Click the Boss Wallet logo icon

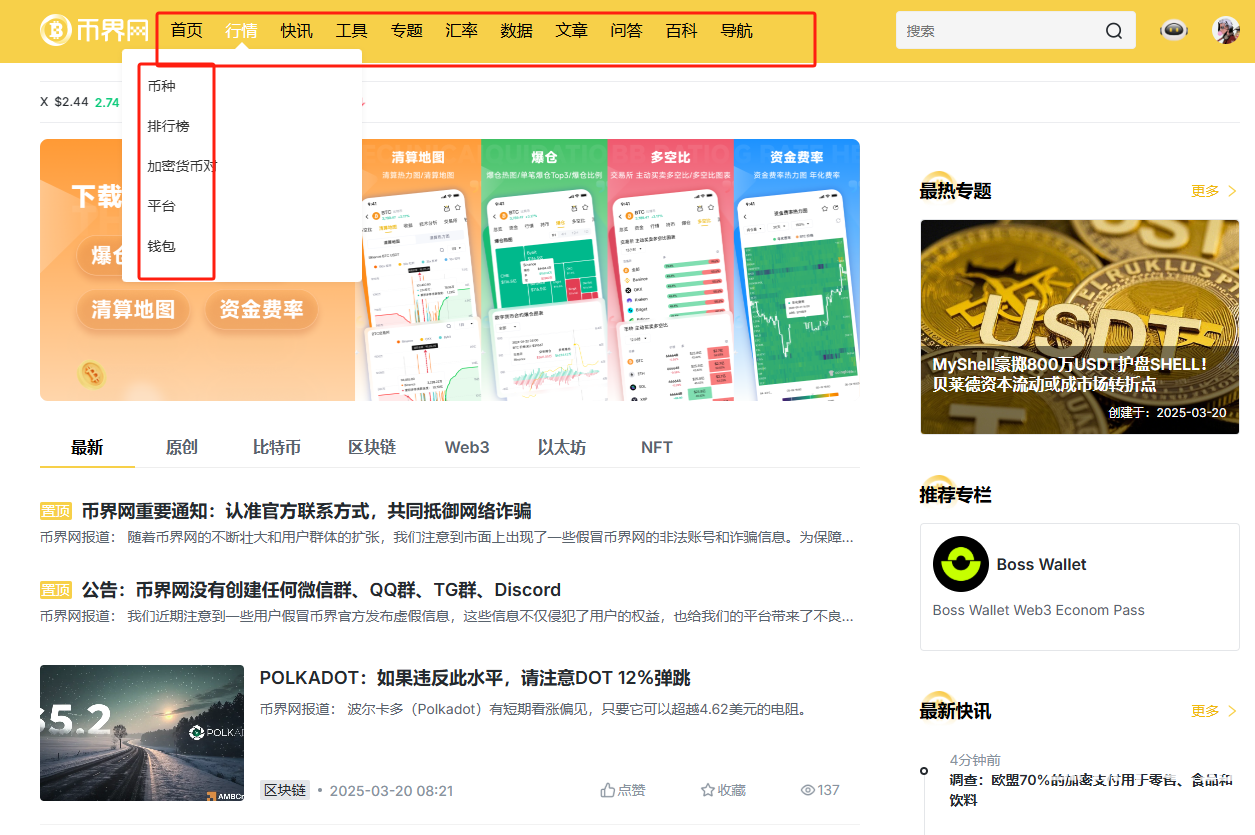(x=960, y=564)
